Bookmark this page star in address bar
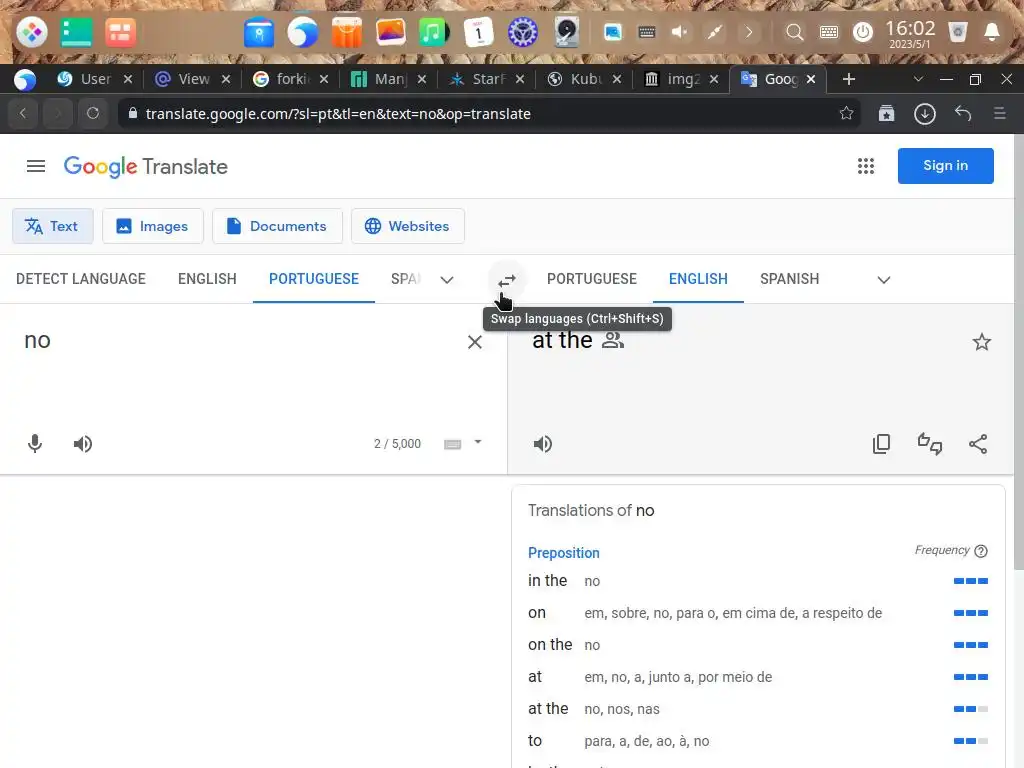Viewport: 1024px width, 768px height. point(846,114)
